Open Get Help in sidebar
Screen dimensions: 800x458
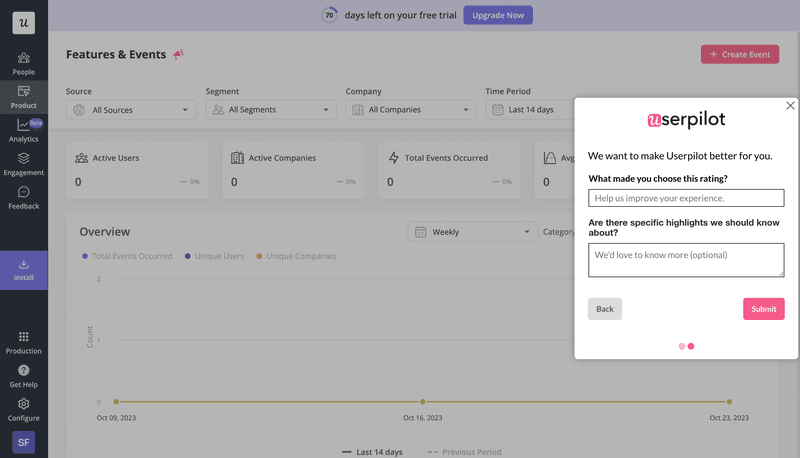[23, 376]
